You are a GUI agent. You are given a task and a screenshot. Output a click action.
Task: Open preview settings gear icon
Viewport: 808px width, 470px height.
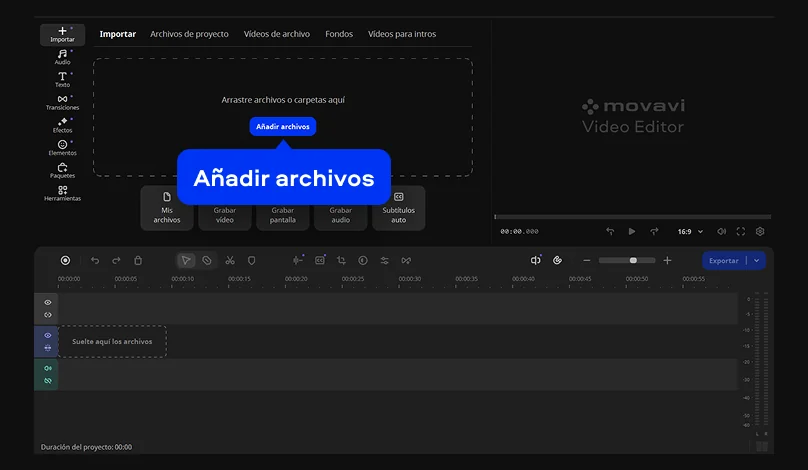[760, 231]
